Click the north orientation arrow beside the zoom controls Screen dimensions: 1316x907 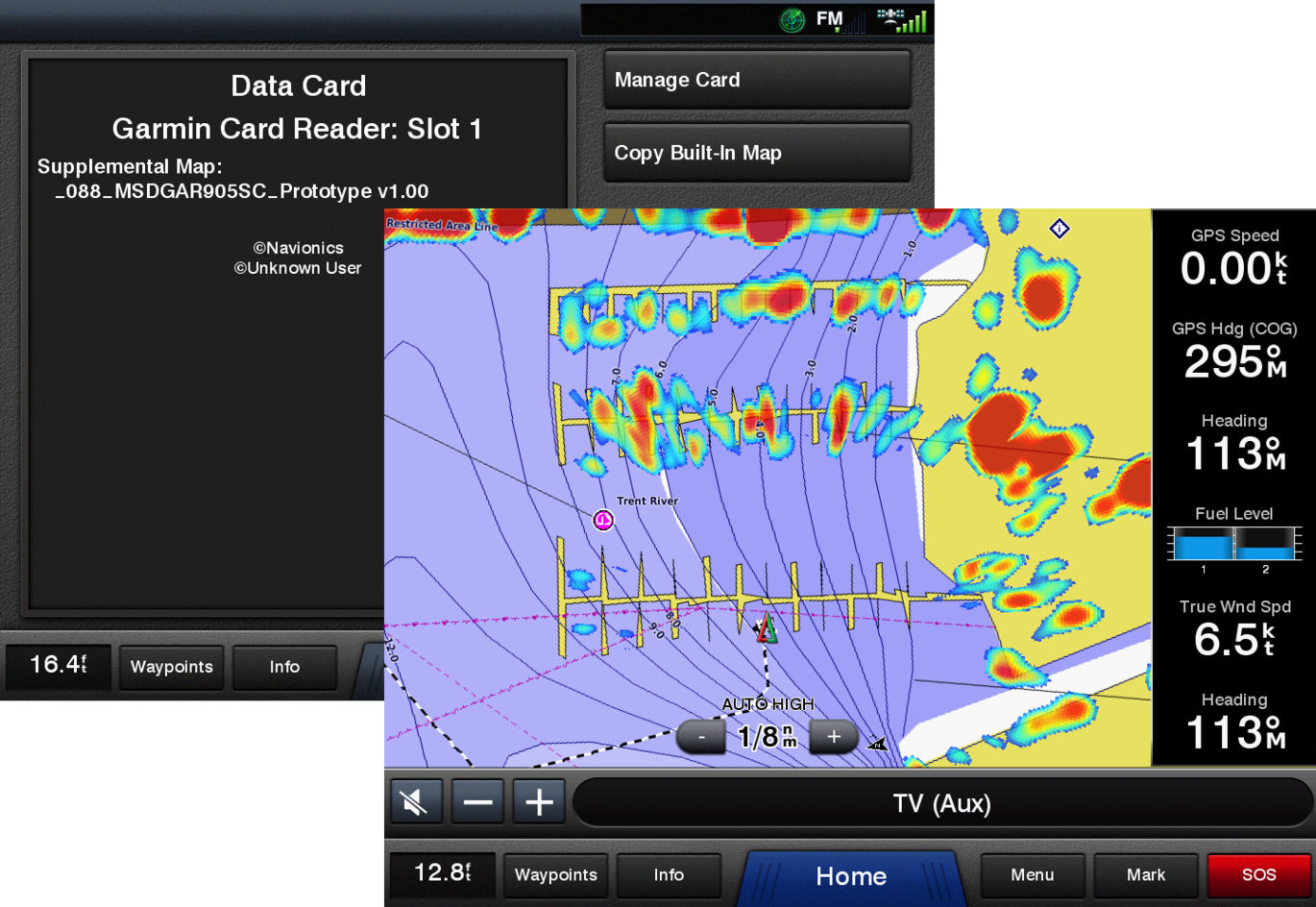[x=877, y=744]
